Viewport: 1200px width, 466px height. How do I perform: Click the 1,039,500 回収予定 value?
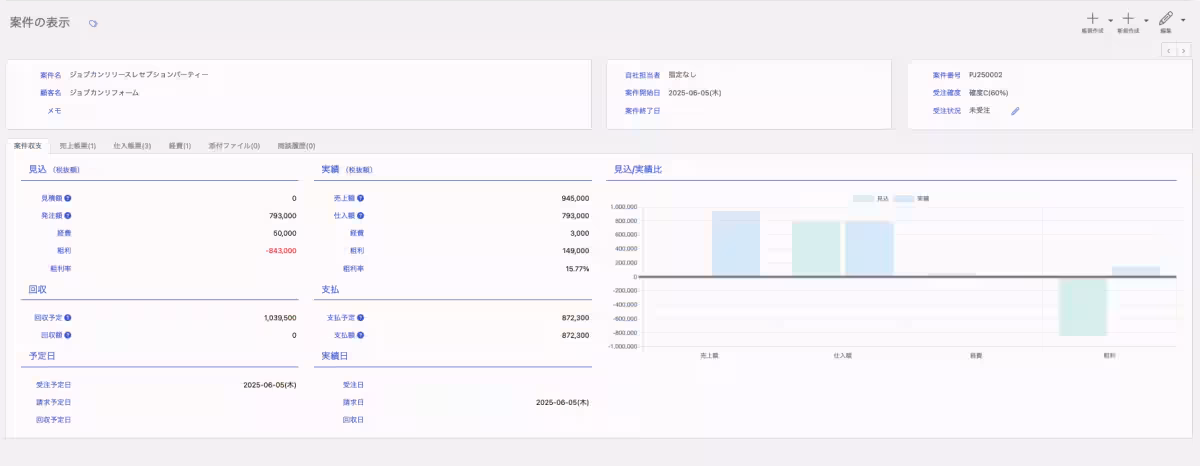[x=279, y=317]
